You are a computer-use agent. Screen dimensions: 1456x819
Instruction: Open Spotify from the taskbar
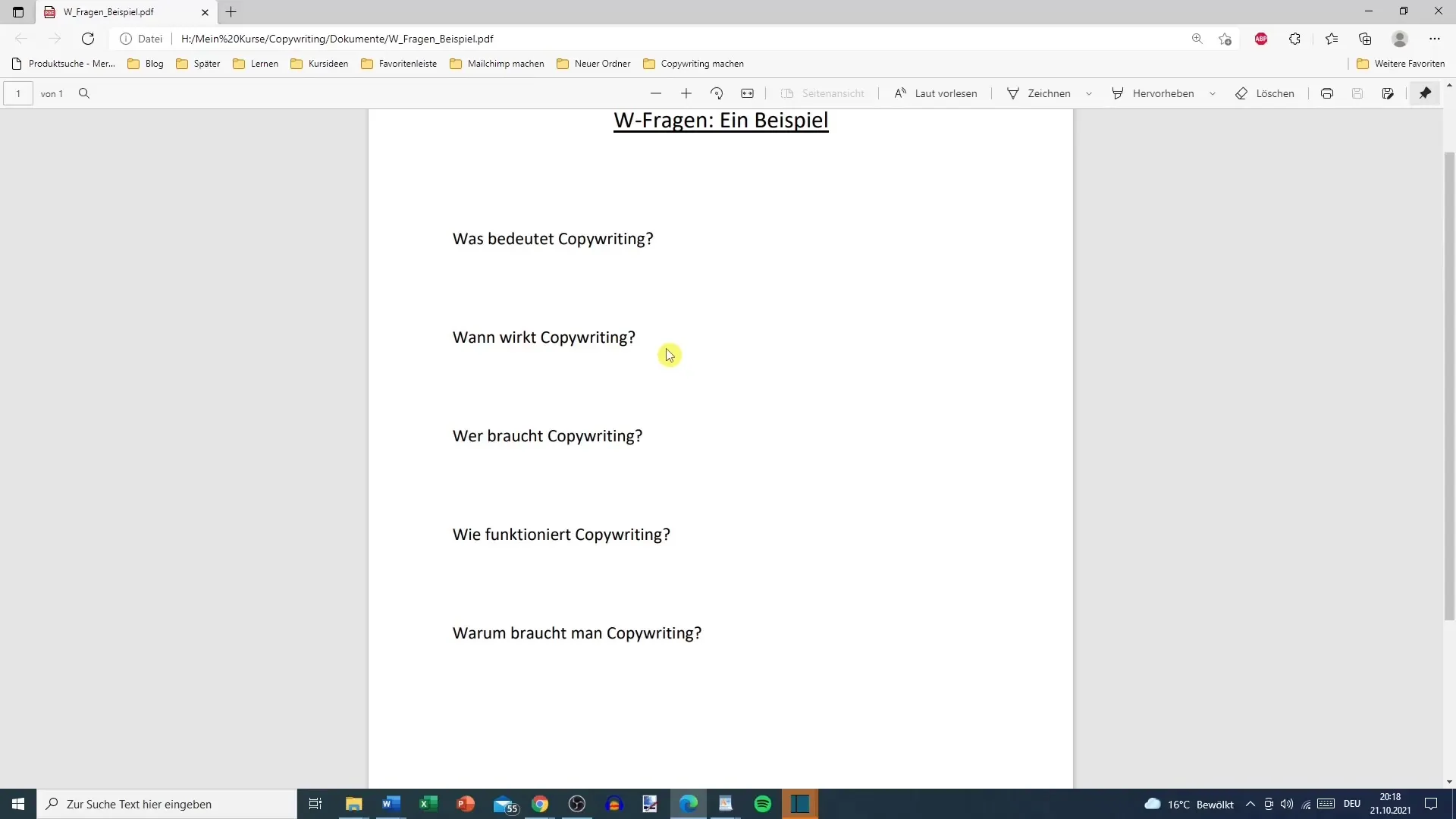[763, 804]
